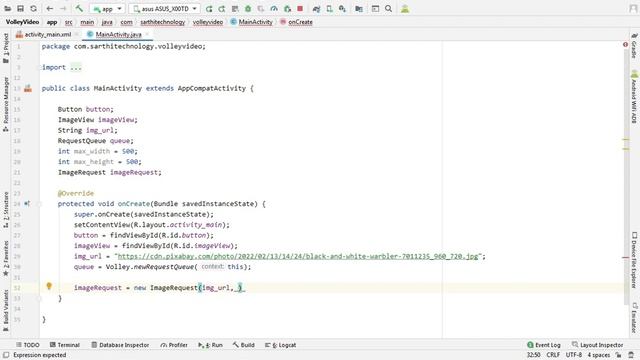The image size is (640, 360).
Task: Collapse the onCreate method fold marker
Action: 40,204
